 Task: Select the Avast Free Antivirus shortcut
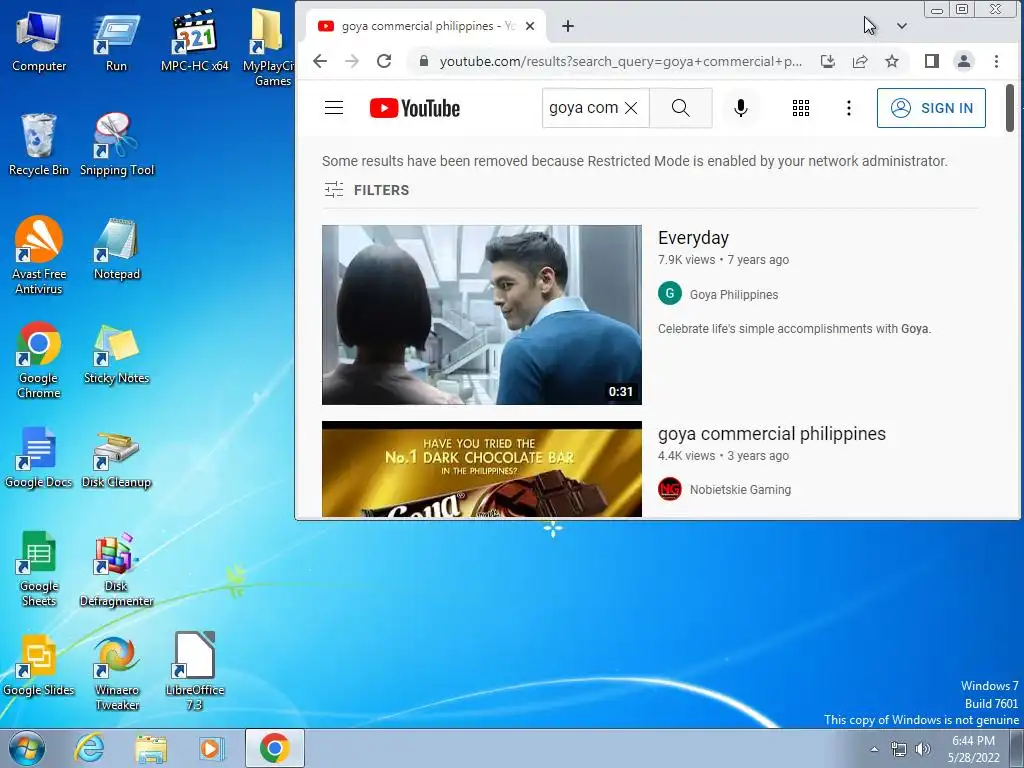pyautogui.click(x=39, y=255)
